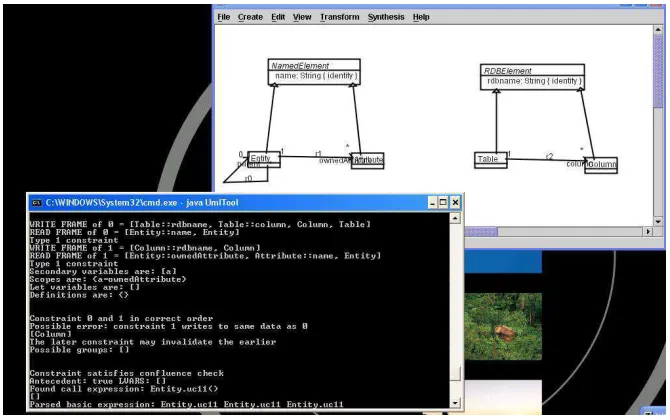This screenshot has height=420, width=670.
Task: Close the cmd.exe window
Action: (x=455, y=203)
